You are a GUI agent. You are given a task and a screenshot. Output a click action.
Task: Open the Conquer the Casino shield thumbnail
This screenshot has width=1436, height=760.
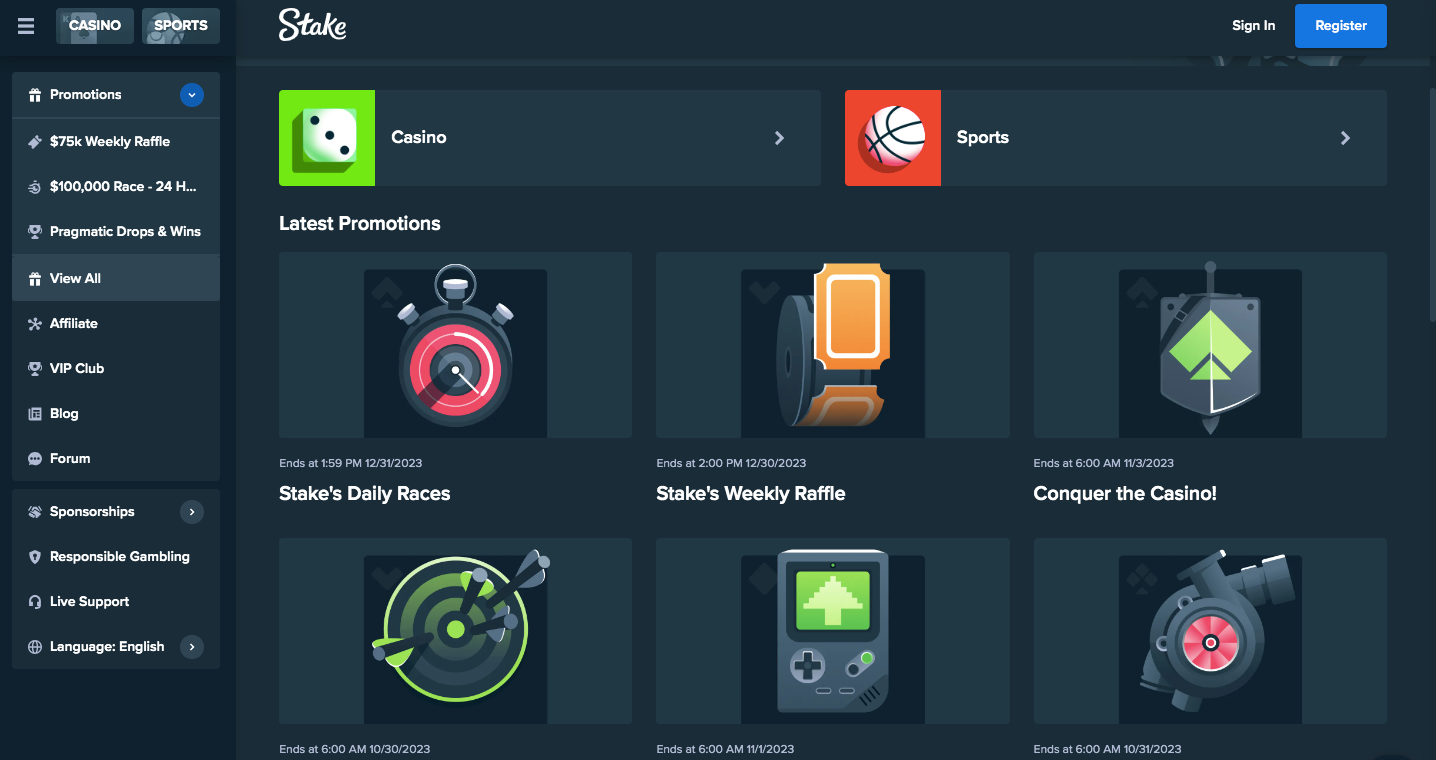coord(1210,345)
